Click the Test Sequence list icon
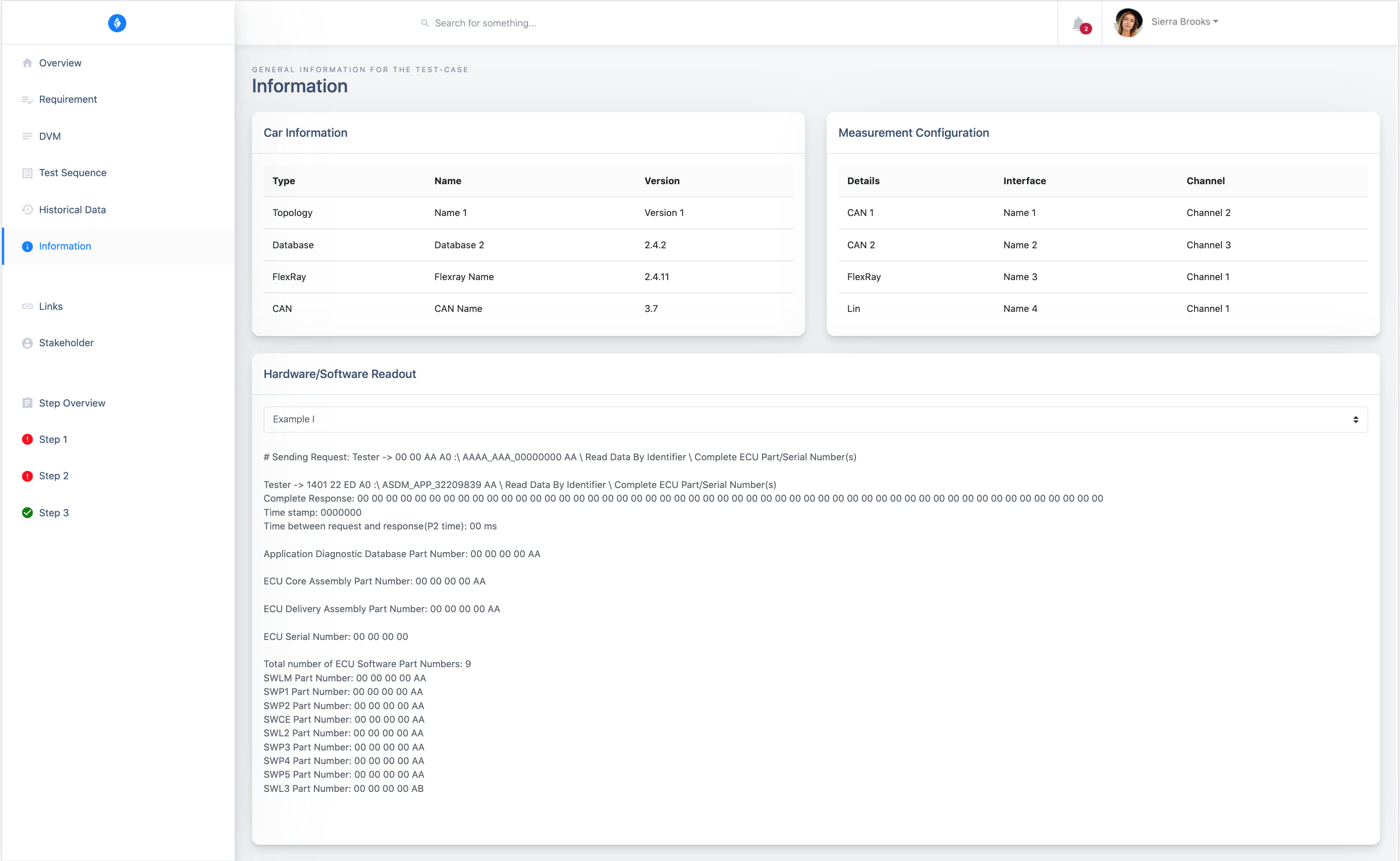The width and height of the screenshot is (1400, 861). [x=27, y=173]
